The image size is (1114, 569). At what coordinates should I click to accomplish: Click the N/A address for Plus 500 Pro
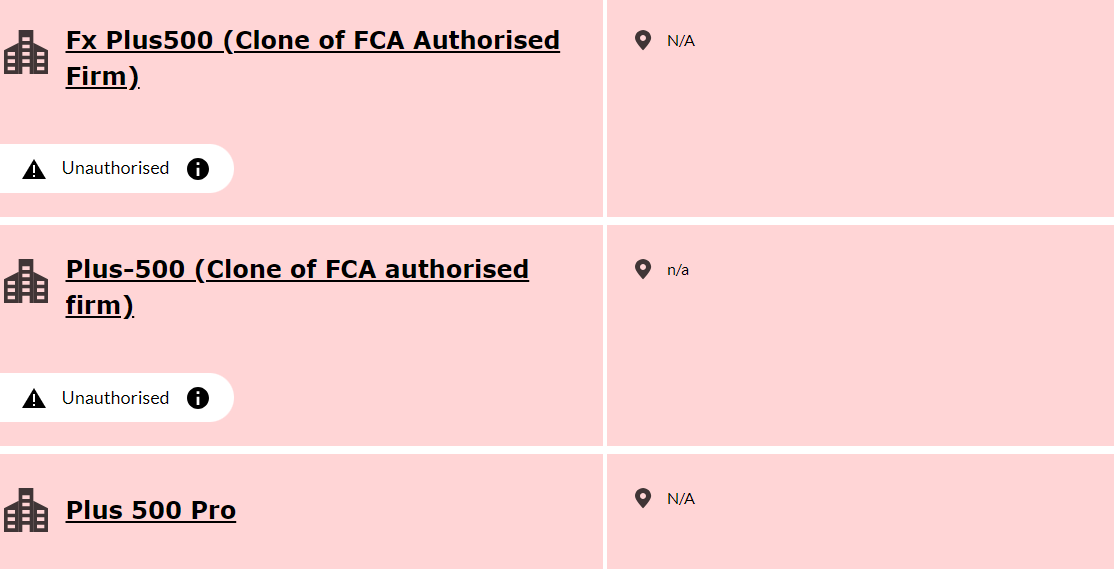click(681, 499)
